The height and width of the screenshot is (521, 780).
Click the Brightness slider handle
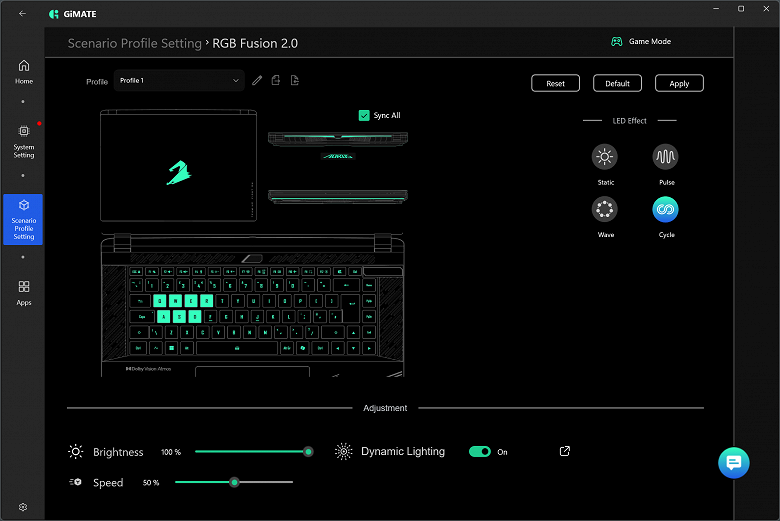(x=308, y=452)
